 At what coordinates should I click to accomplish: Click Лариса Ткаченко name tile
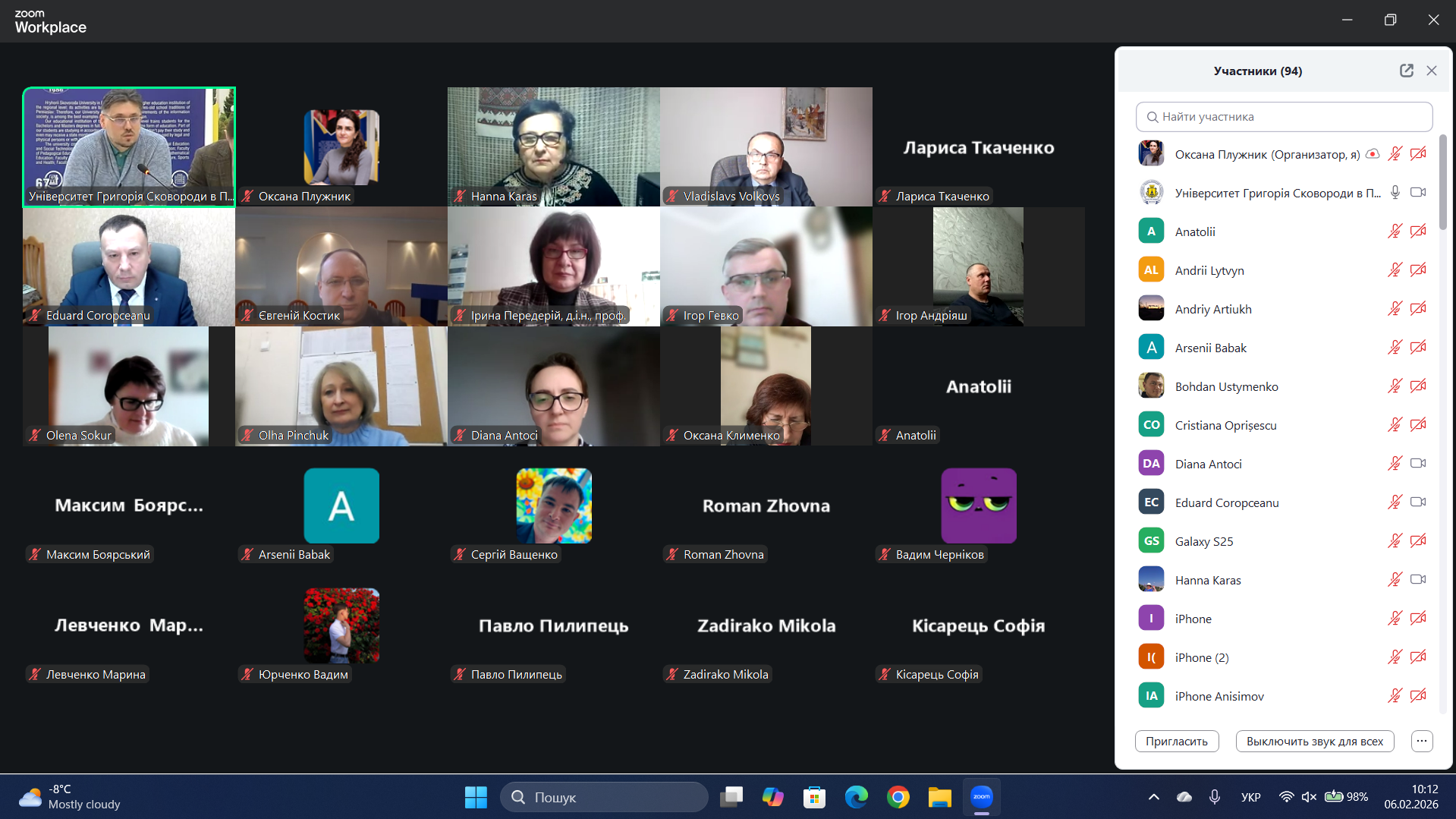tap(979, 146)
